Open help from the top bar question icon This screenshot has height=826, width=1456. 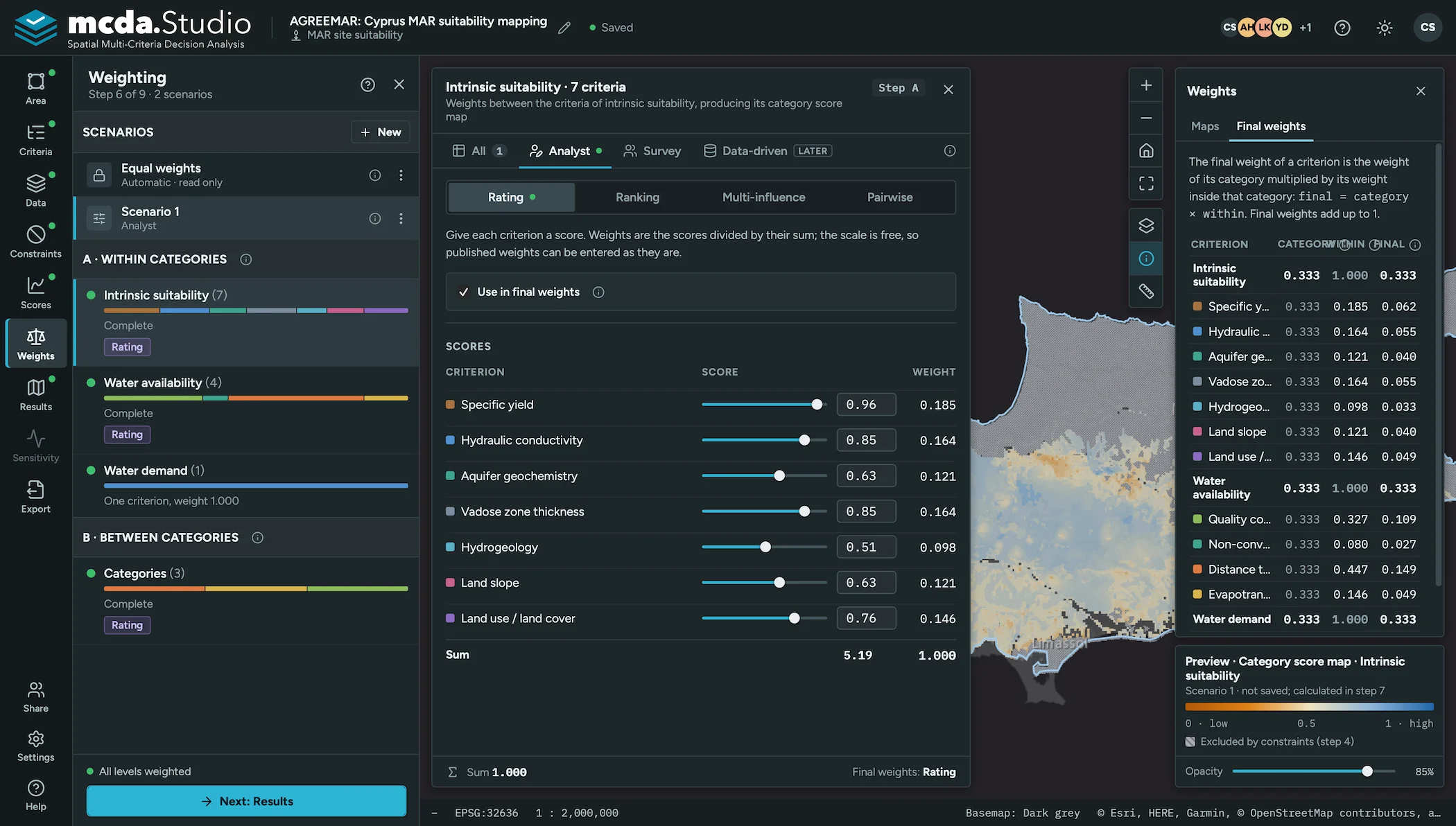point(1342,28)
